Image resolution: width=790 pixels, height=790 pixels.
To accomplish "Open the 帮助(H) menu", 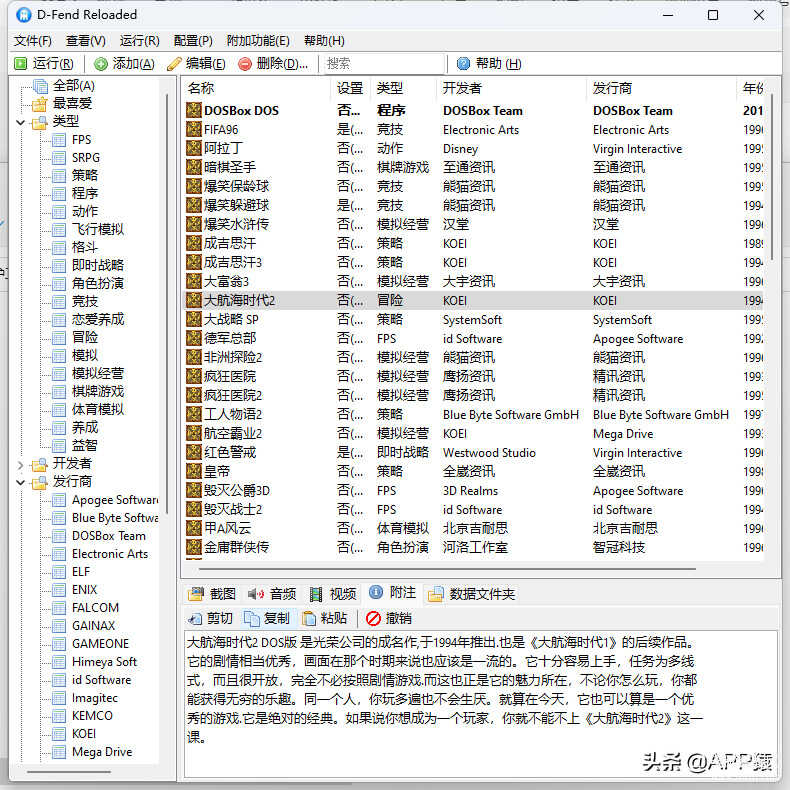I will [x=324, y=41].
